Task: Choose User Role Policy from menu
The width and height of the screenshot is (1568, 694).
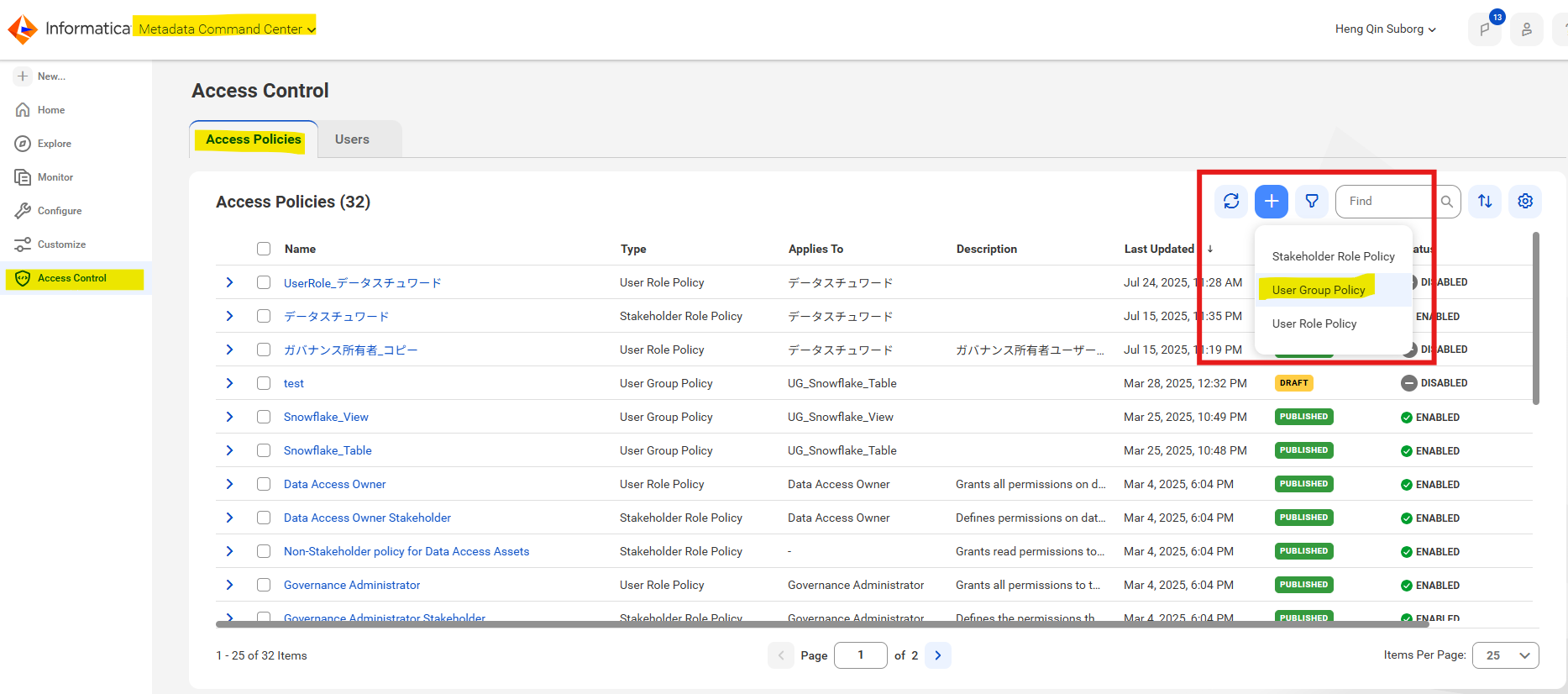Action: (1334, 323)
